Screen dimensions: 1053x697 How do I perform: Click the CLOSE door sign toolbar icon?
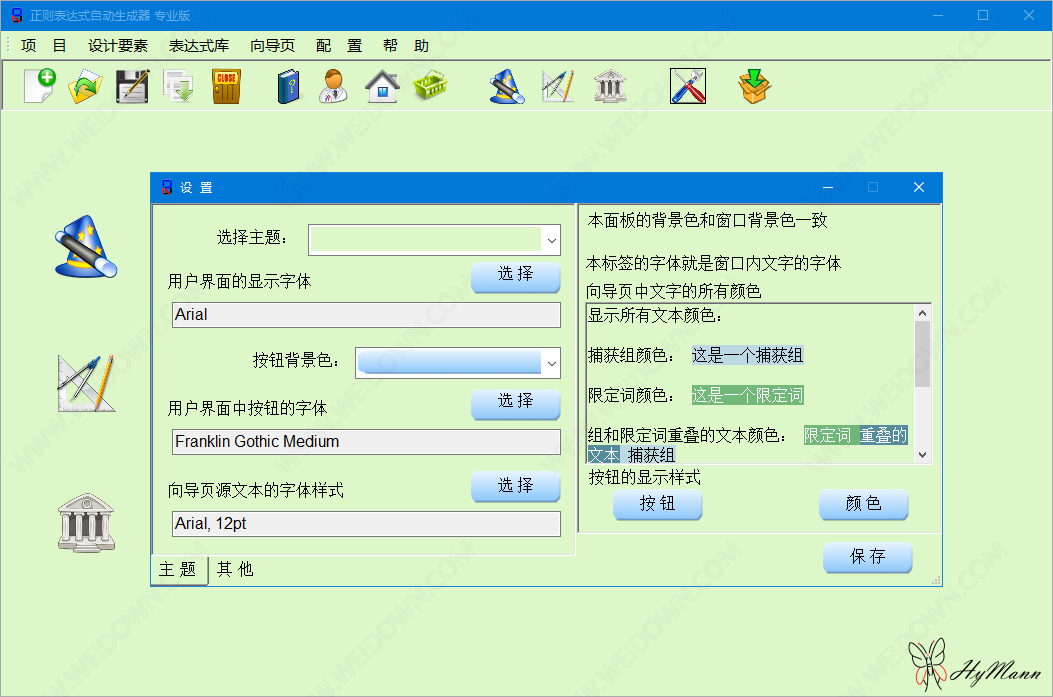coord(226,86)
